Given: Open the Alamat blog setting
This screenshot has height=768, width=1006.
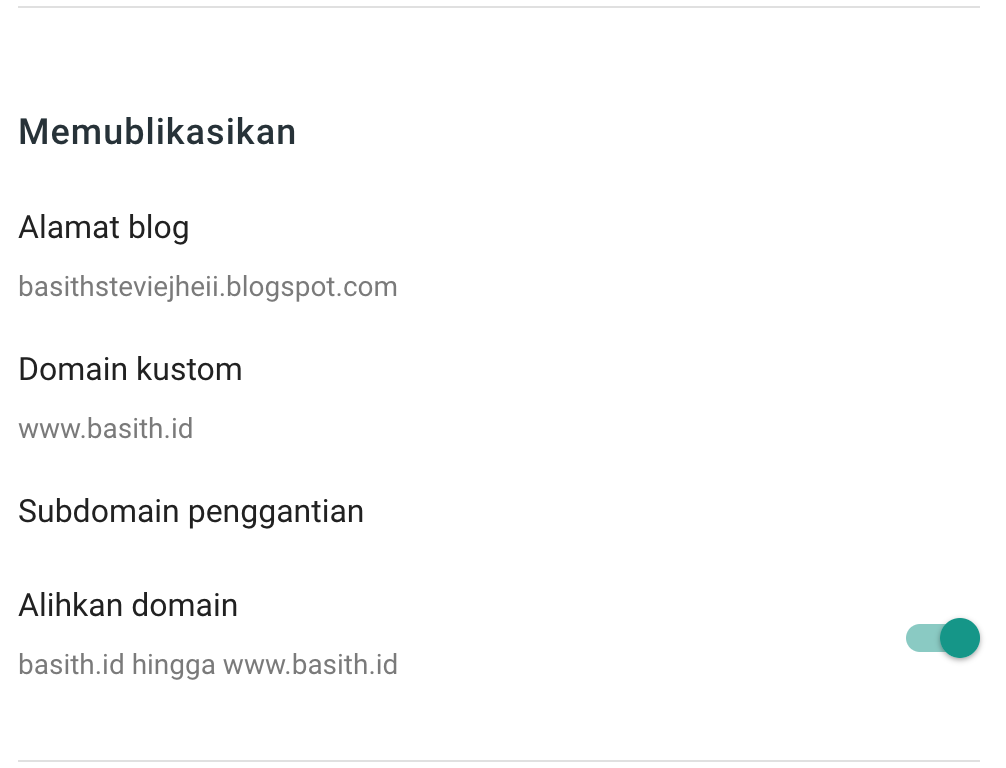Looking at the screenshot, I should point(499,257).
